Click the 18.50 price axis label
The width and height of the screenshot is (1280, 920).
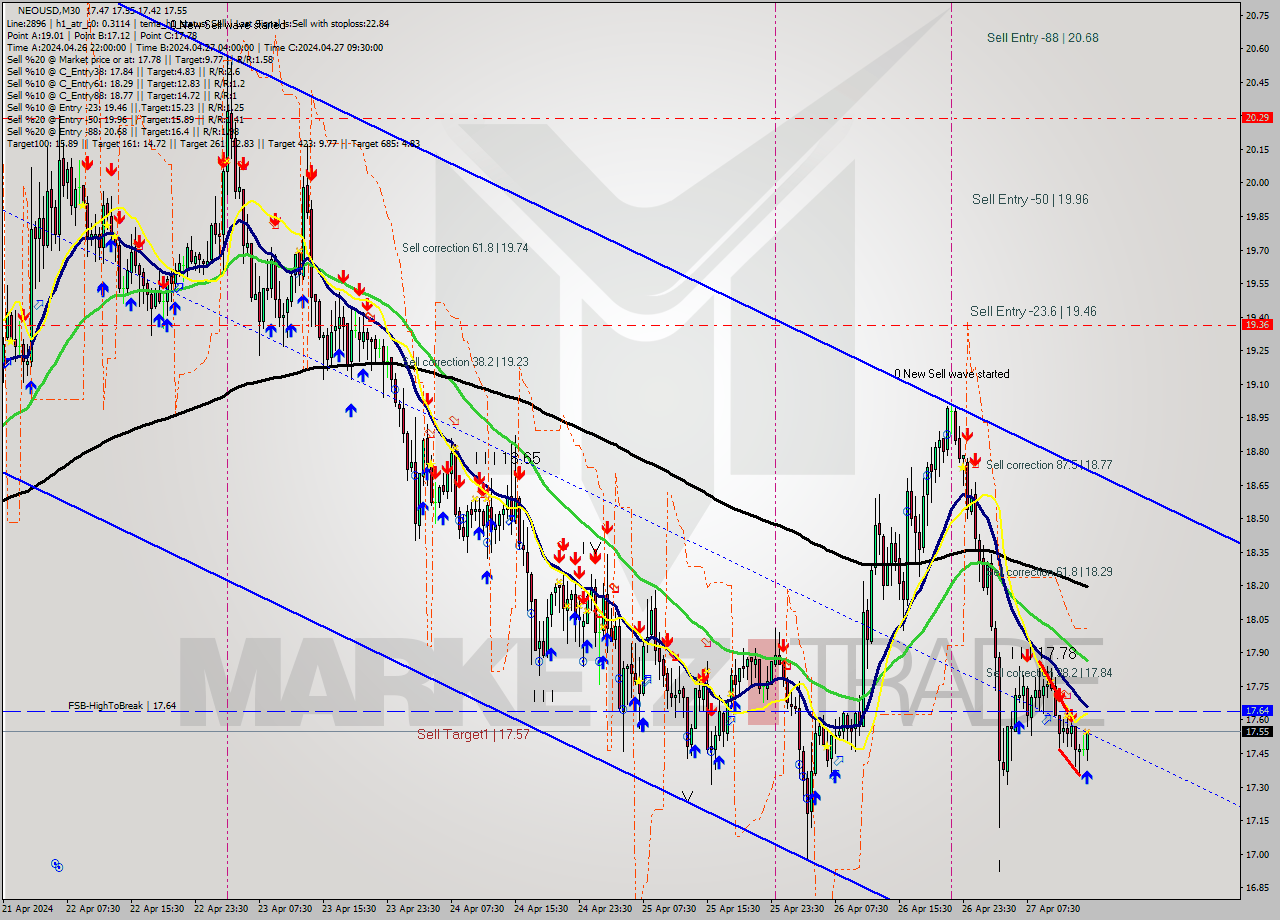coord(1257,518)
